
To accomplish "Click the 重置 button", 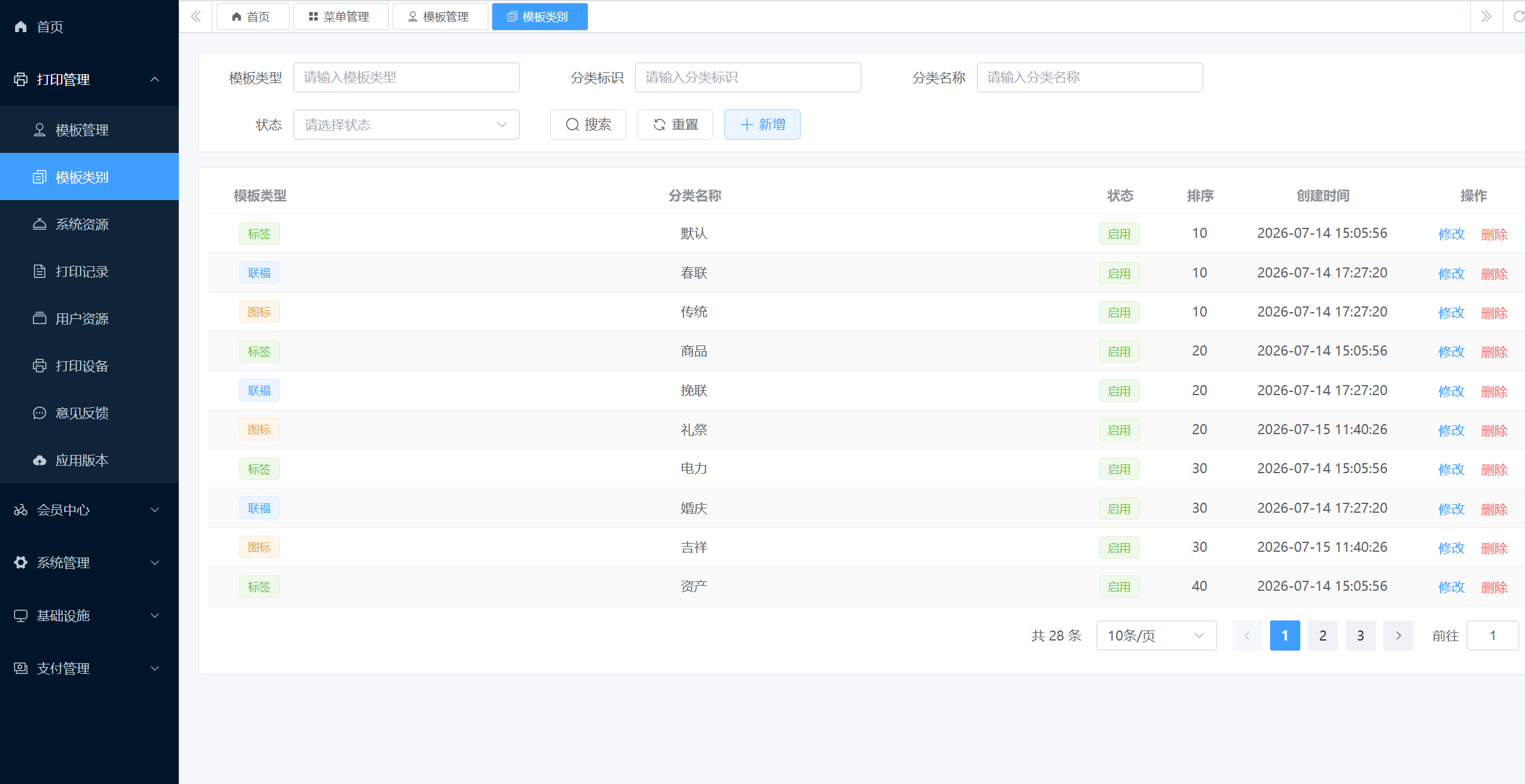I will tap(675, 125).
